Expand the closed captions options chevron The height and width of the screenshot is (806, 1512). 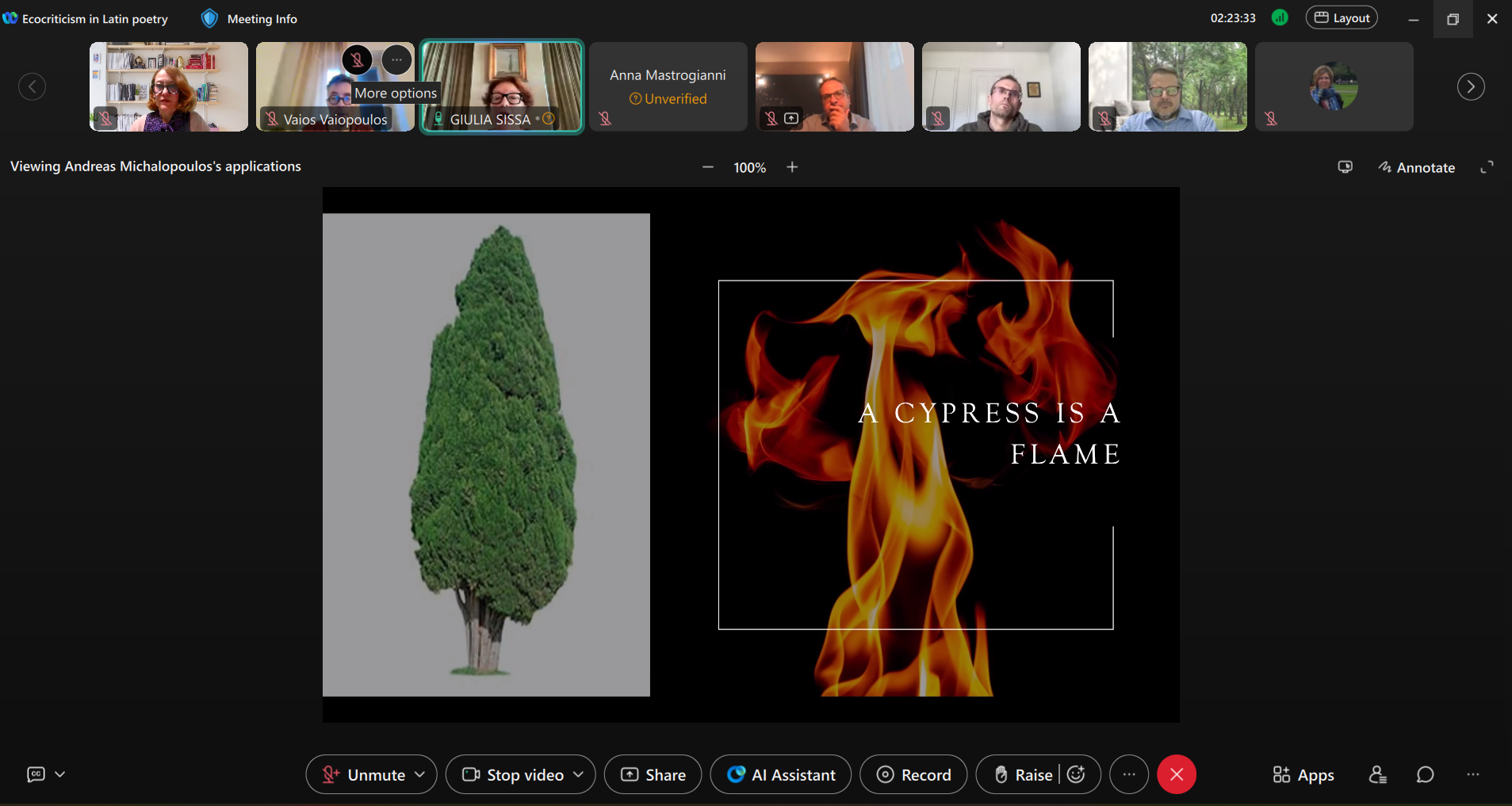click(x=60, y=774)
